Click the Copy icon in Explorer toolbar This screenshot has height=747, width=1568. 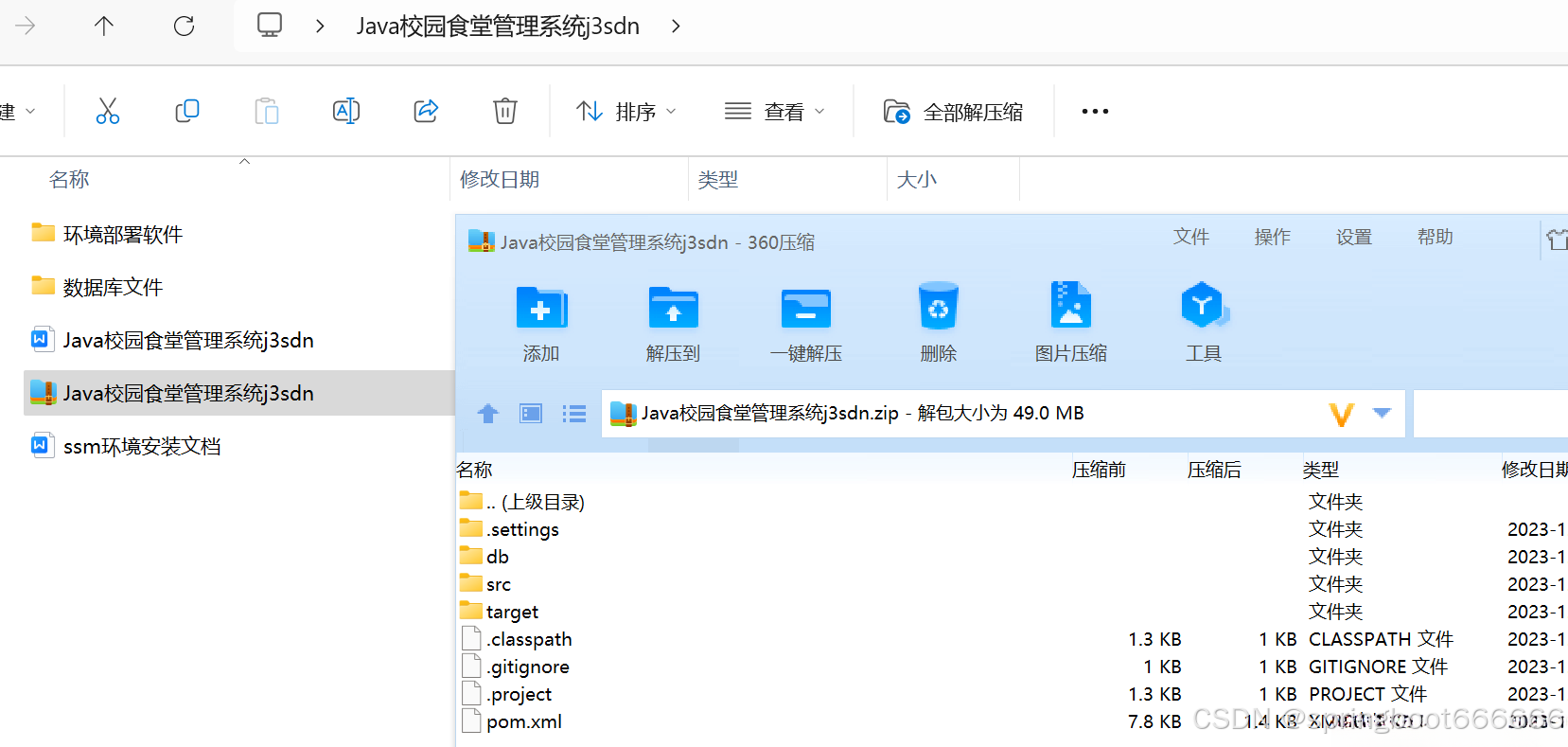click(x=187, y=111)
